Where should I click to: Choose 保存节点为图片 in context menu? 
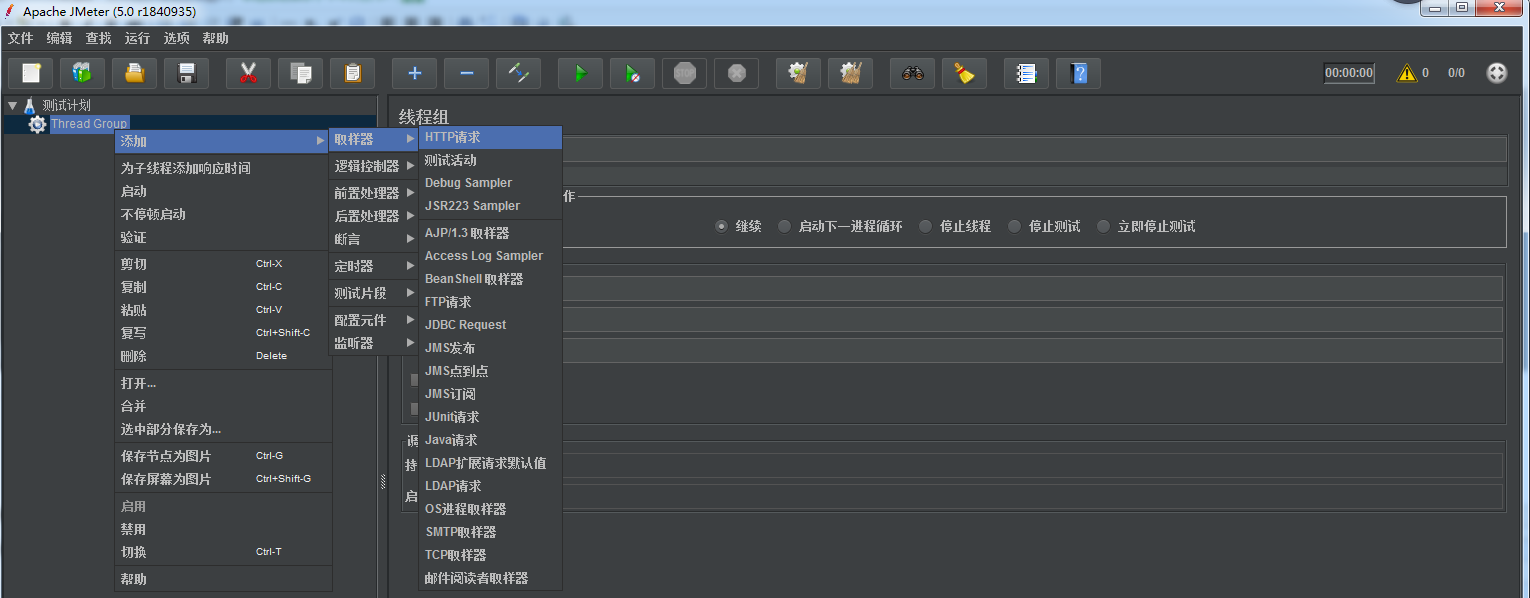point(223,456)
